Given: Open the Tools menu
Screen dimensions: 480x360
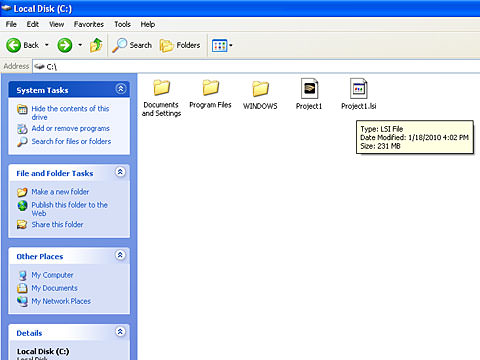Looking at the screenshot, I should coord(122,24).
